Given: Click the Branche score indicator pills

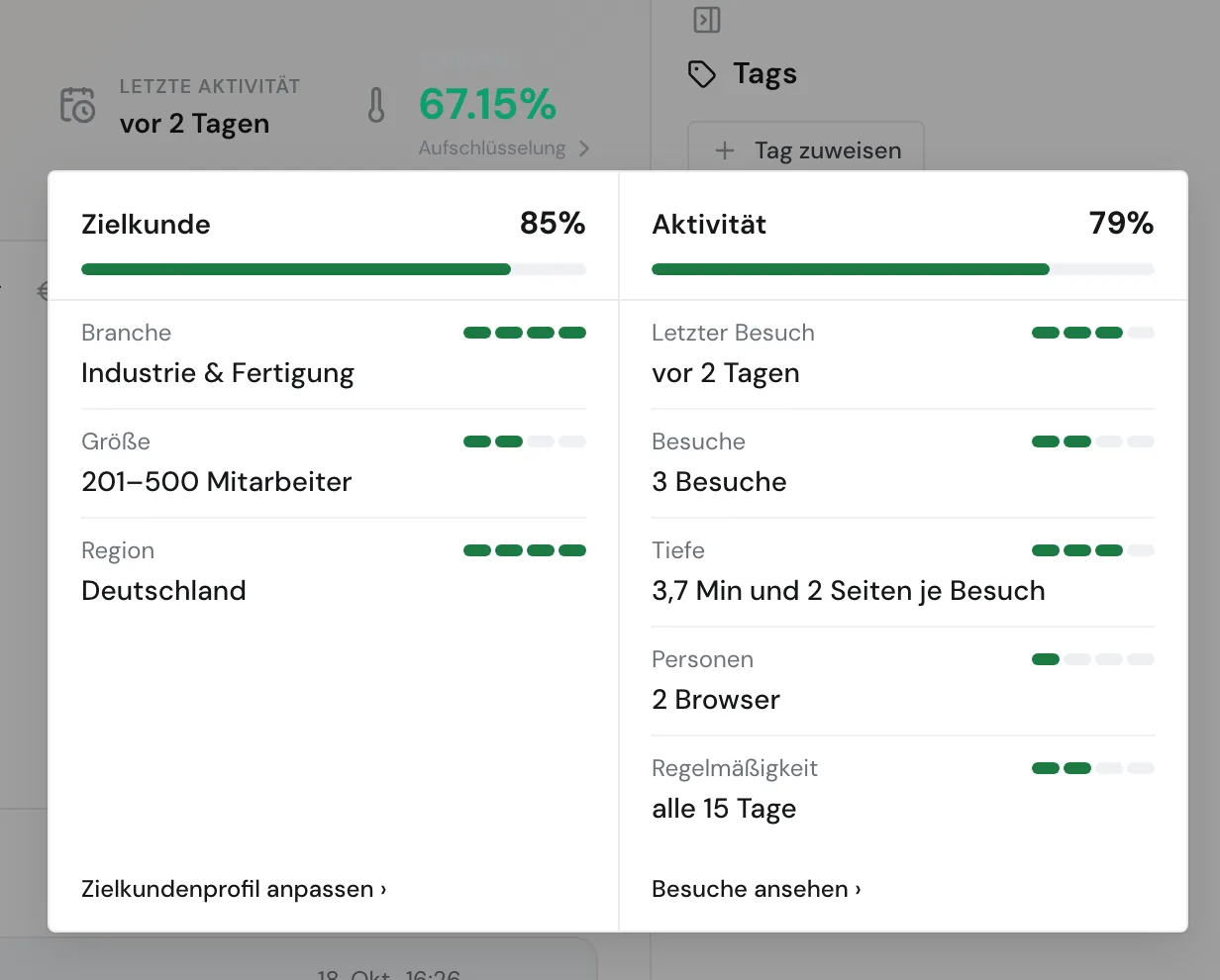Looking at the screenshot, I should pyautogui.click(x=525, y=333).
